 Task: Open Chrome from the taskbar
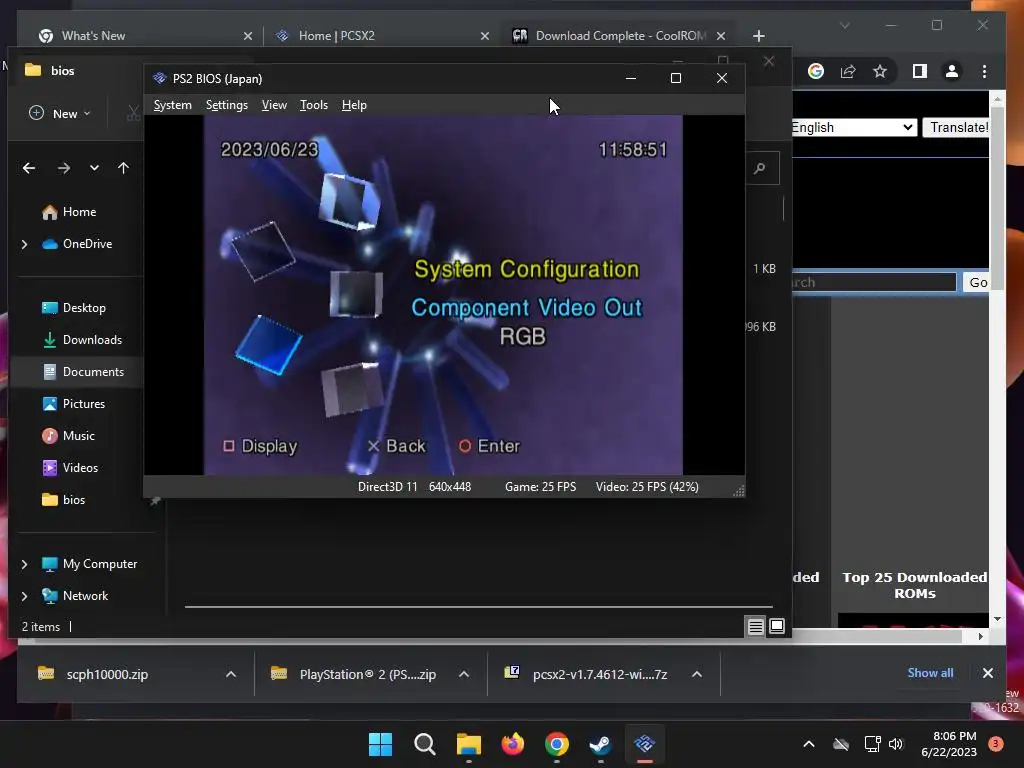(556, 744)
